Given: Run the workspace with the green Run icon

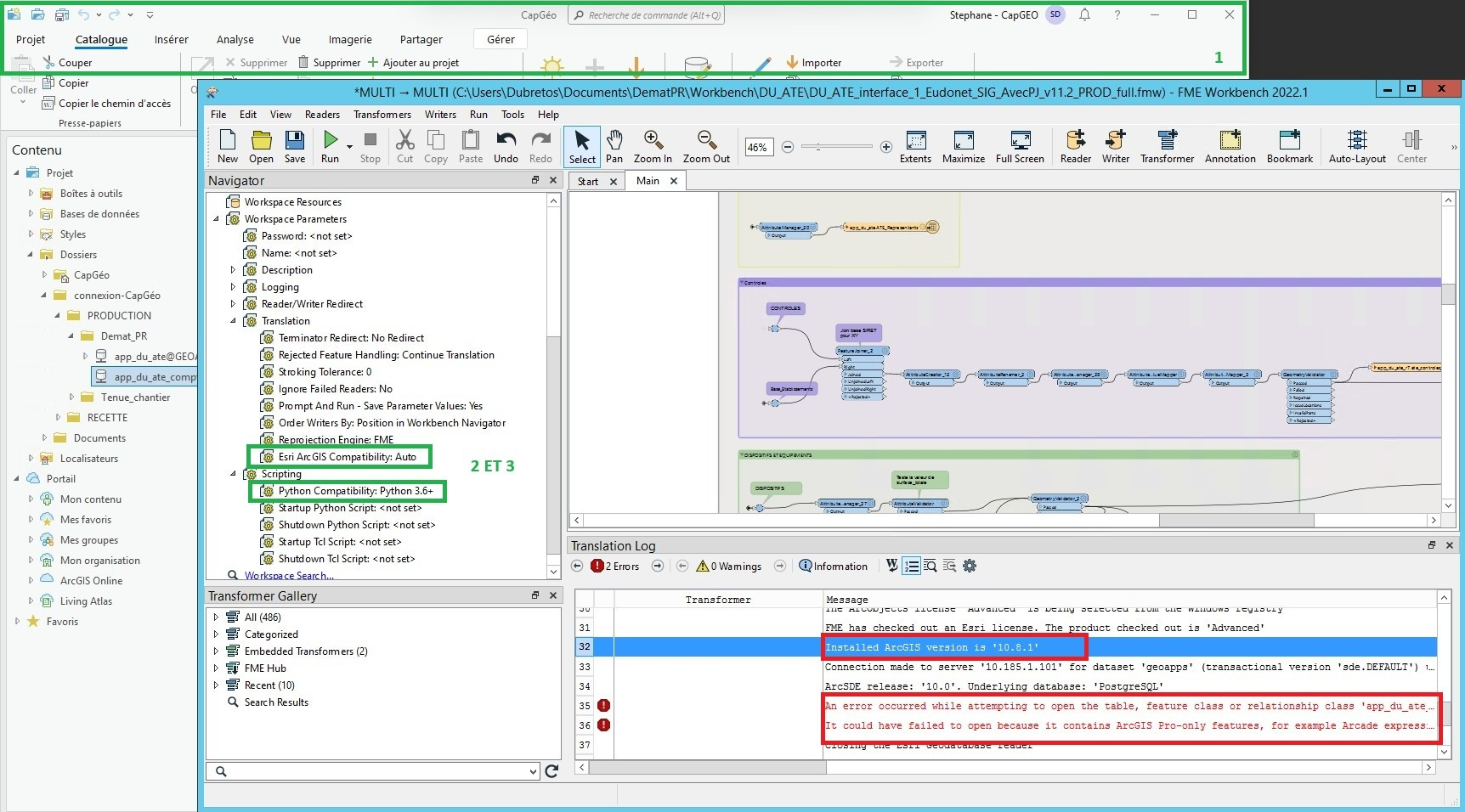Looking at the screenshot, I should pyautogui.click(x=330, y=146).
